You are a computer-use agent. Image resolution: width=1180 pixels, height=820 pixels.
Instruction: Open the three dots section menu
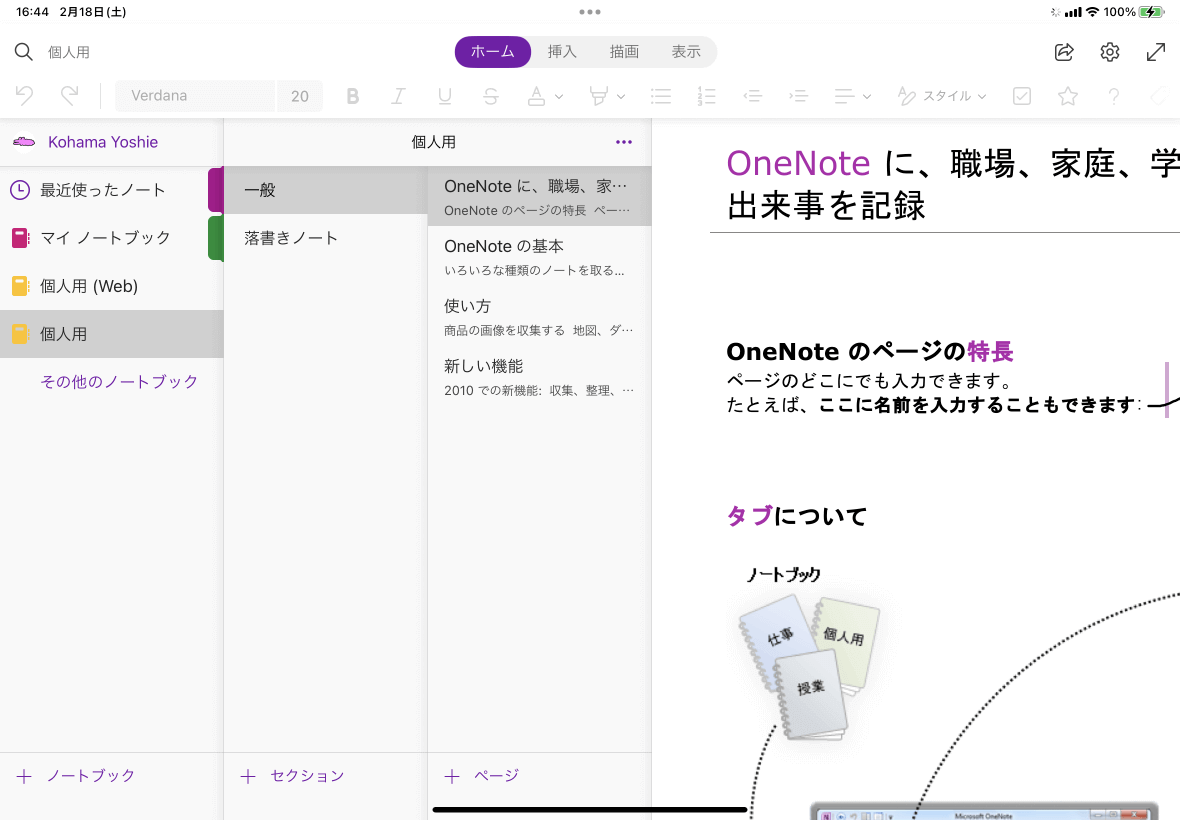click(624, 142)
